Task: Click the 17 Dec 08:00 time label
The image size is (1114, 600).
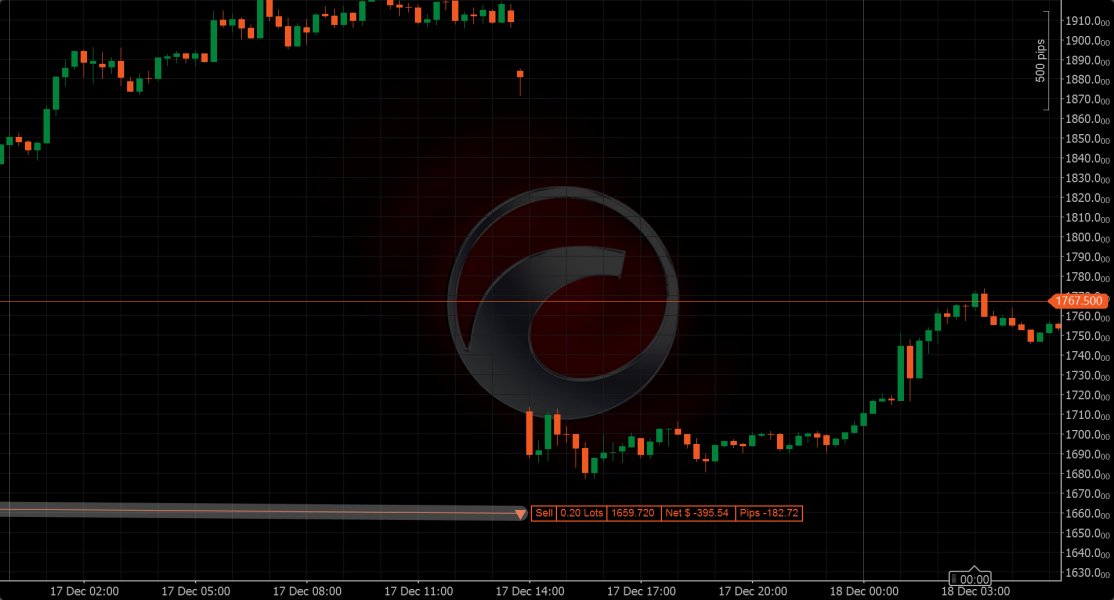Action: 307,591
